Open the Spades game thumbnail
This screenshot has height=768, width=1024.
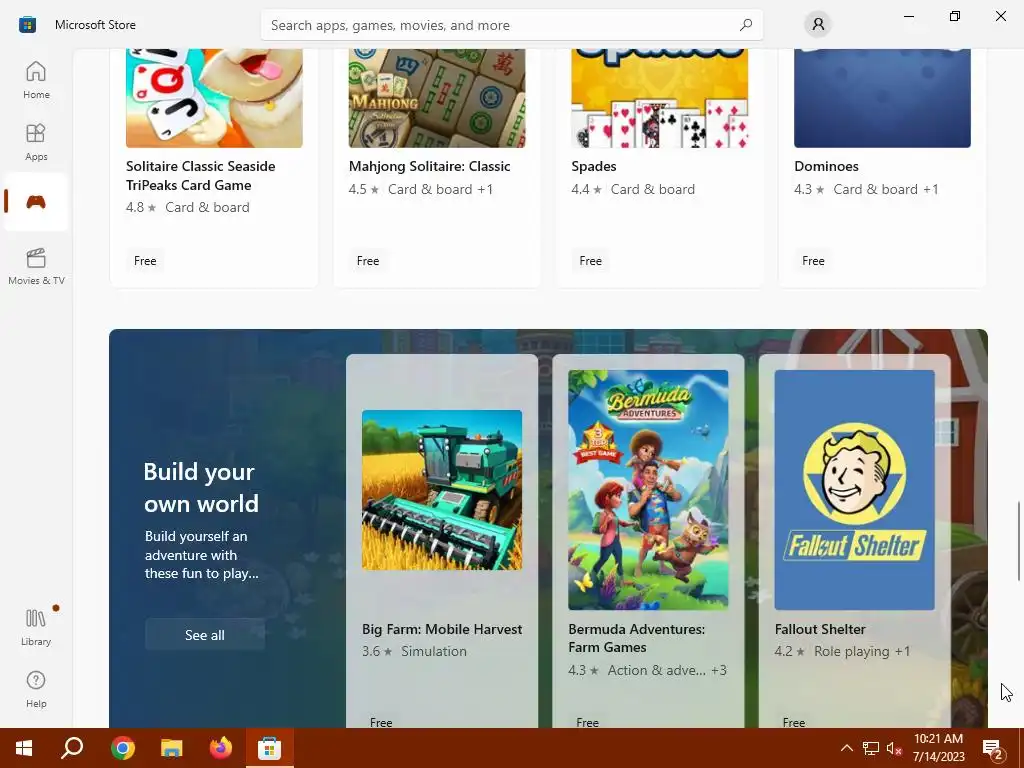(x=660, y=98)
